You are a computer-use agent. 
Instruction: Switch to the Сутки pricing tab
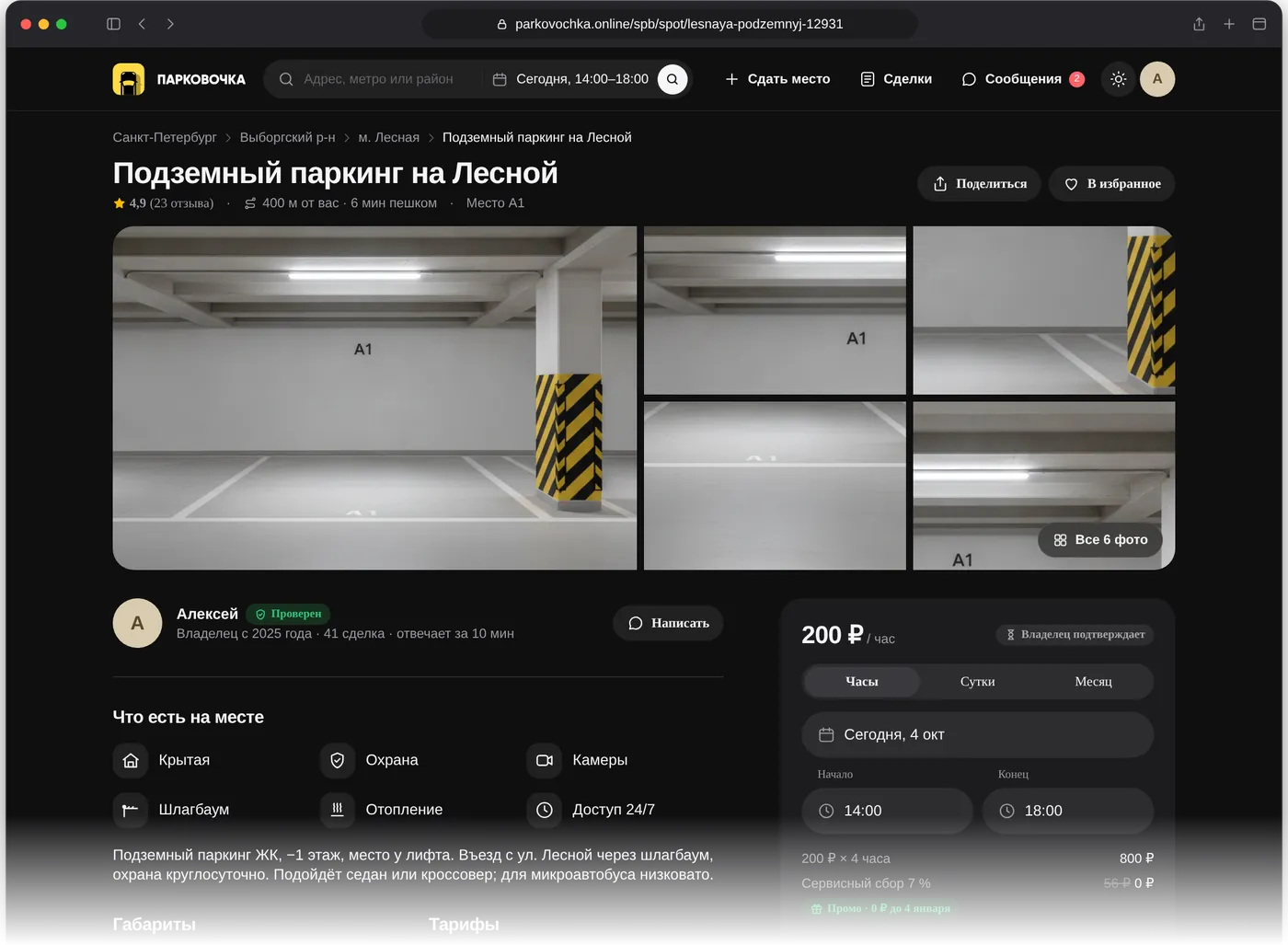point(978,682)
